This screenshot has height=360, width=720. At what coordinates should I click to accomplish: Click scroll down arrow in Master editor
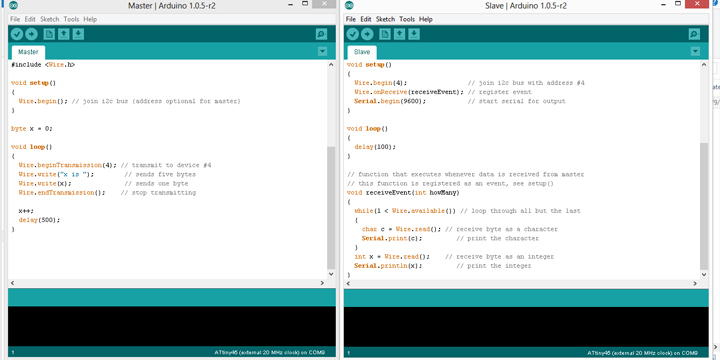(331, 274)
